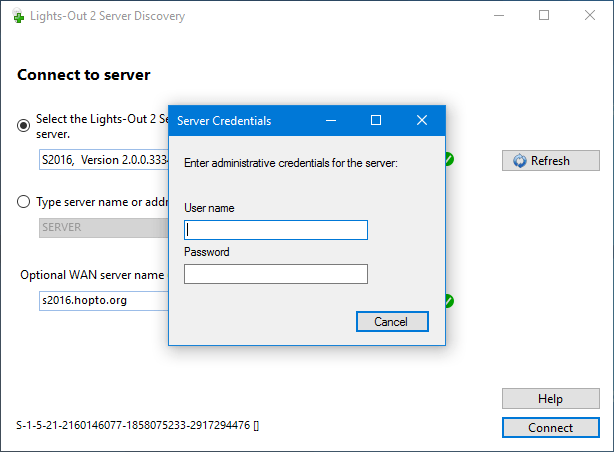Choose the 'Type server name or address' radio option
The image size is (614, 452).
coord(24,201)
